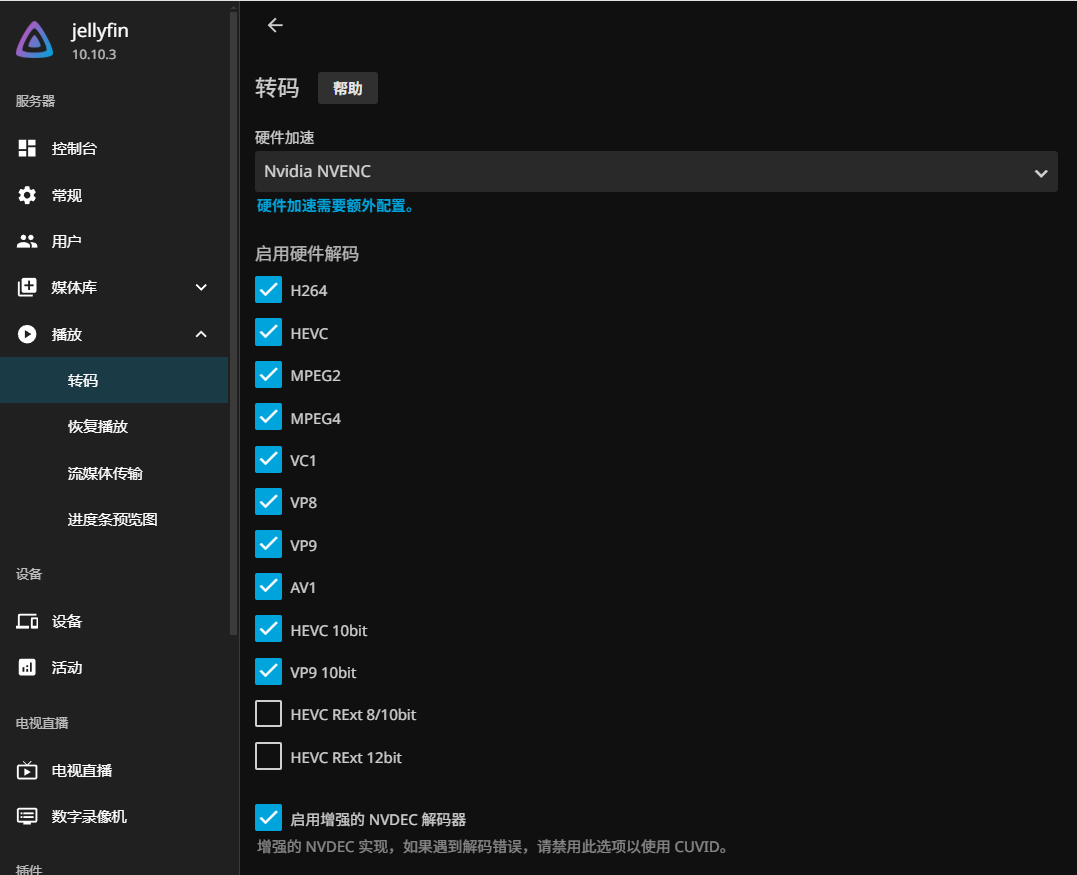Uncheck the AV1 checkbox

click(269, 587)
